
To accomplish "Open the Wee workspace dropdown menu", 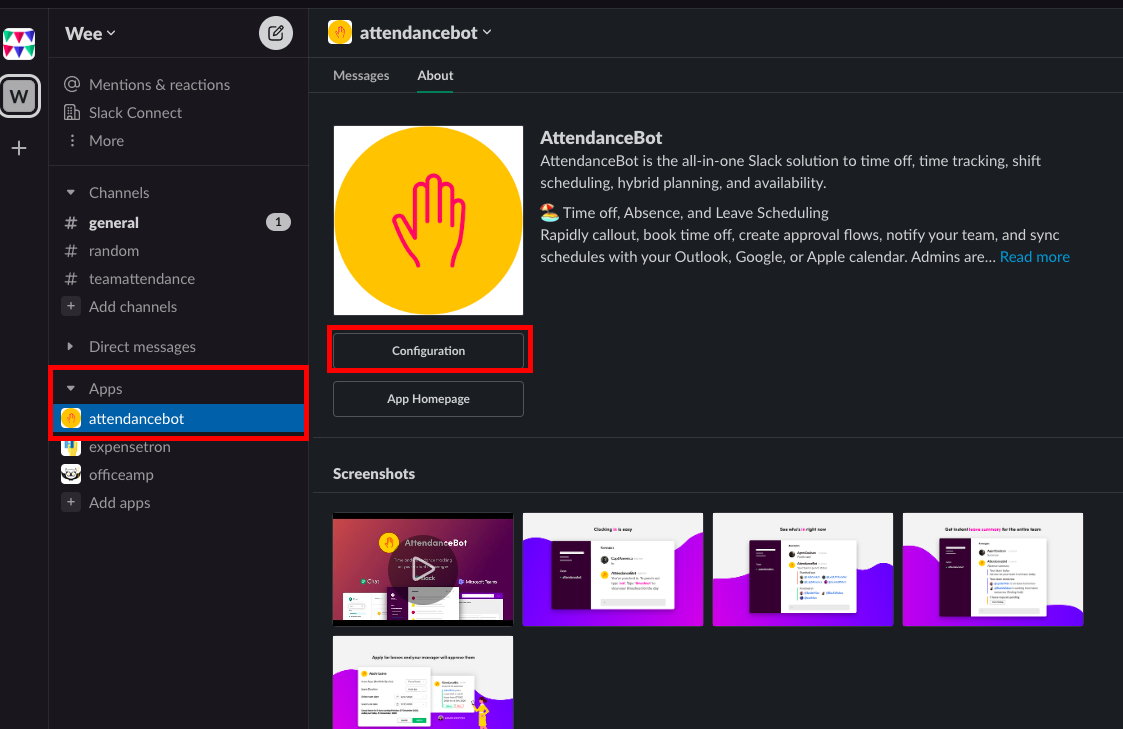I will (90, 34).
